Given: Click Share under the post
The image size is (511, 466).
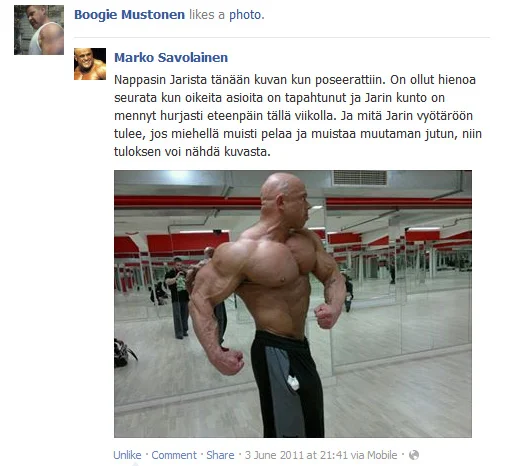Looking at the screenshot, I should coord(220,455).
